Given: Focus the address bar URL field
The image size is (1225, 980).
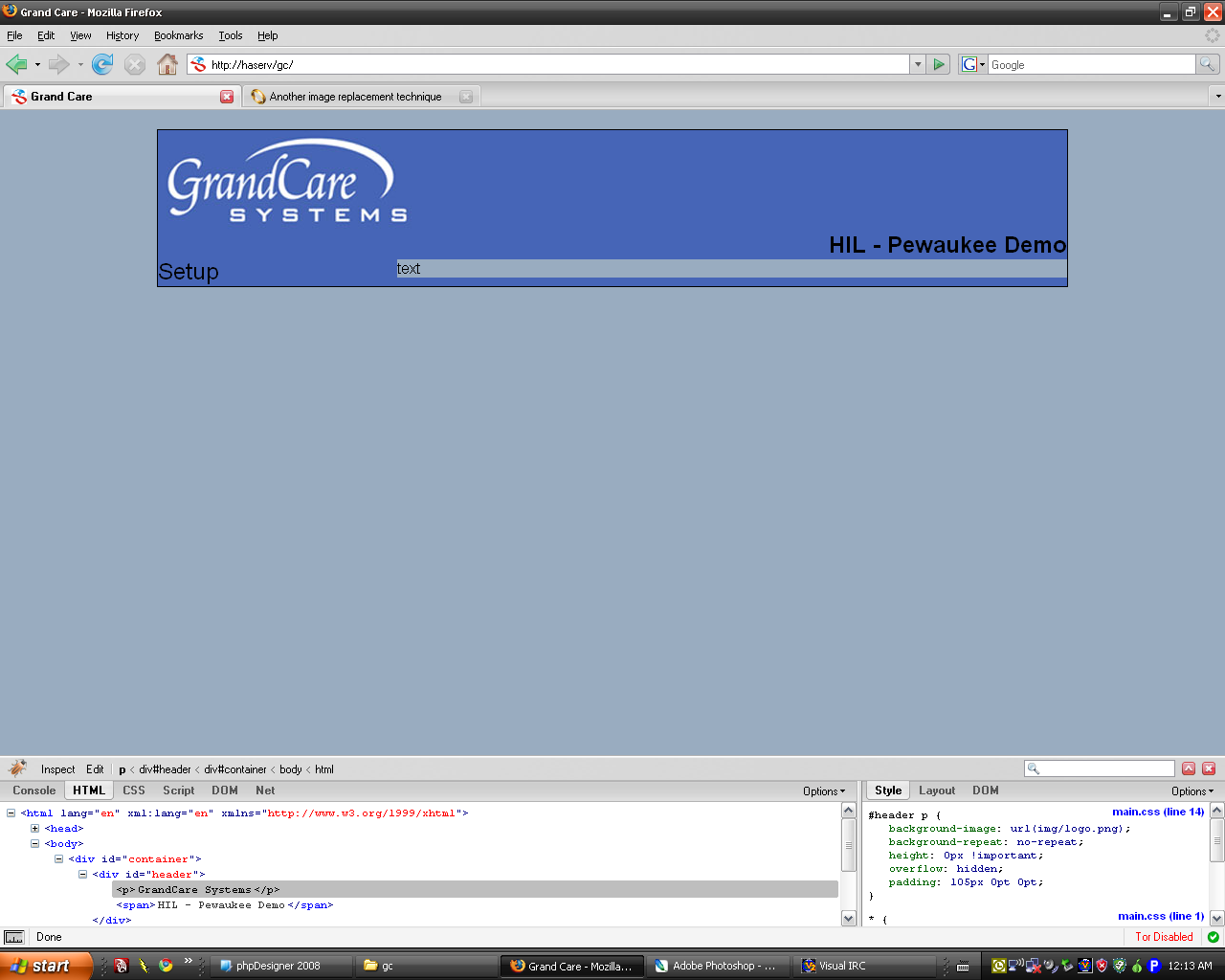Looking at the screenshot, I should pyautogui.click(x=559, y=64).
